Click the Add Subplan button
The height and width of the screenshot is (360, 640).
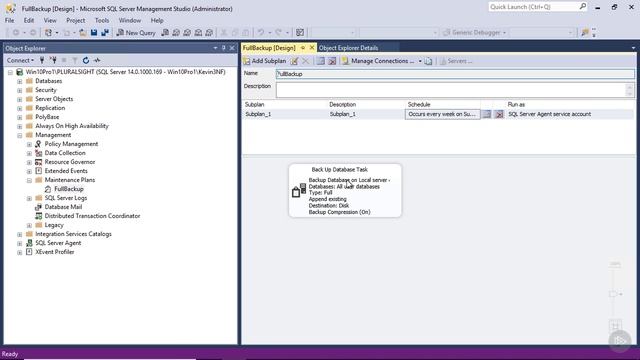tap(265, 61)
